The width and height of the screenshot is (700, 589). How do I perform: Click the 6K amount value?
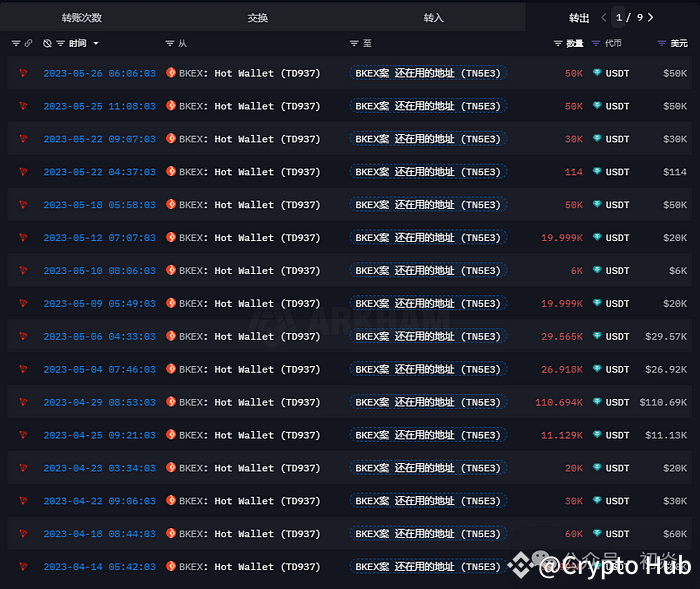pyautogui.click(x=577, y=271)
